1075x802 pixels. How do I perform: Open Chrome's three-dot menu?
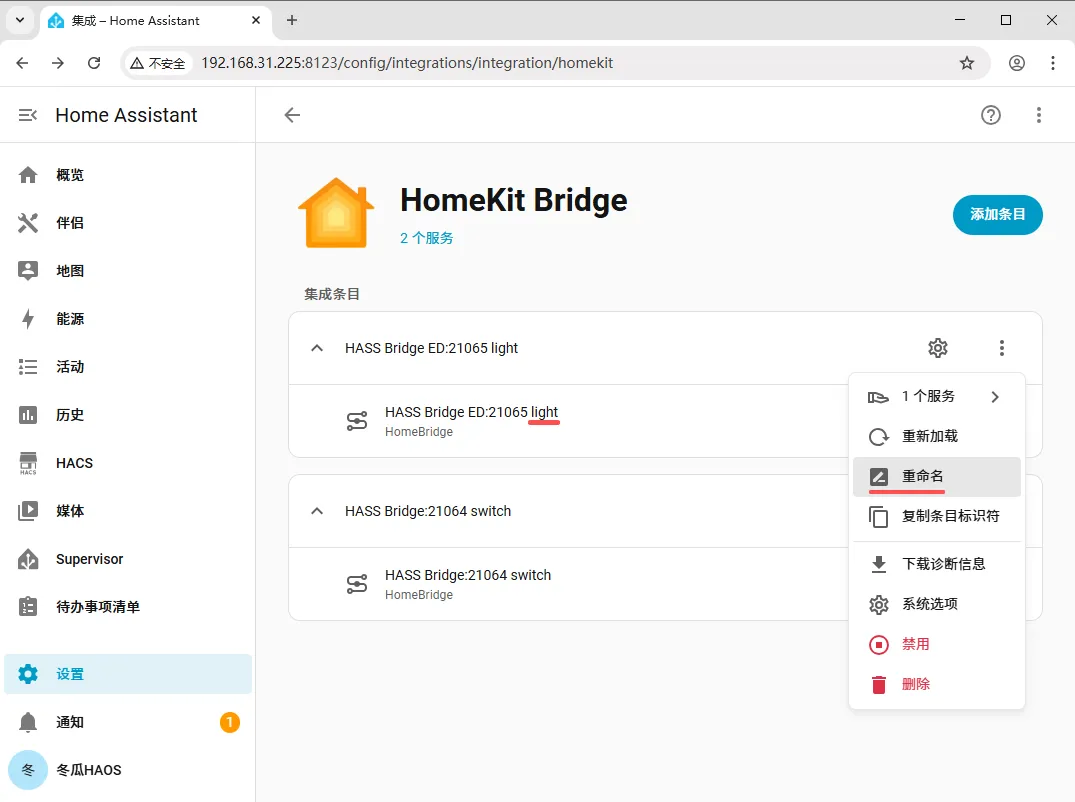1053,63
